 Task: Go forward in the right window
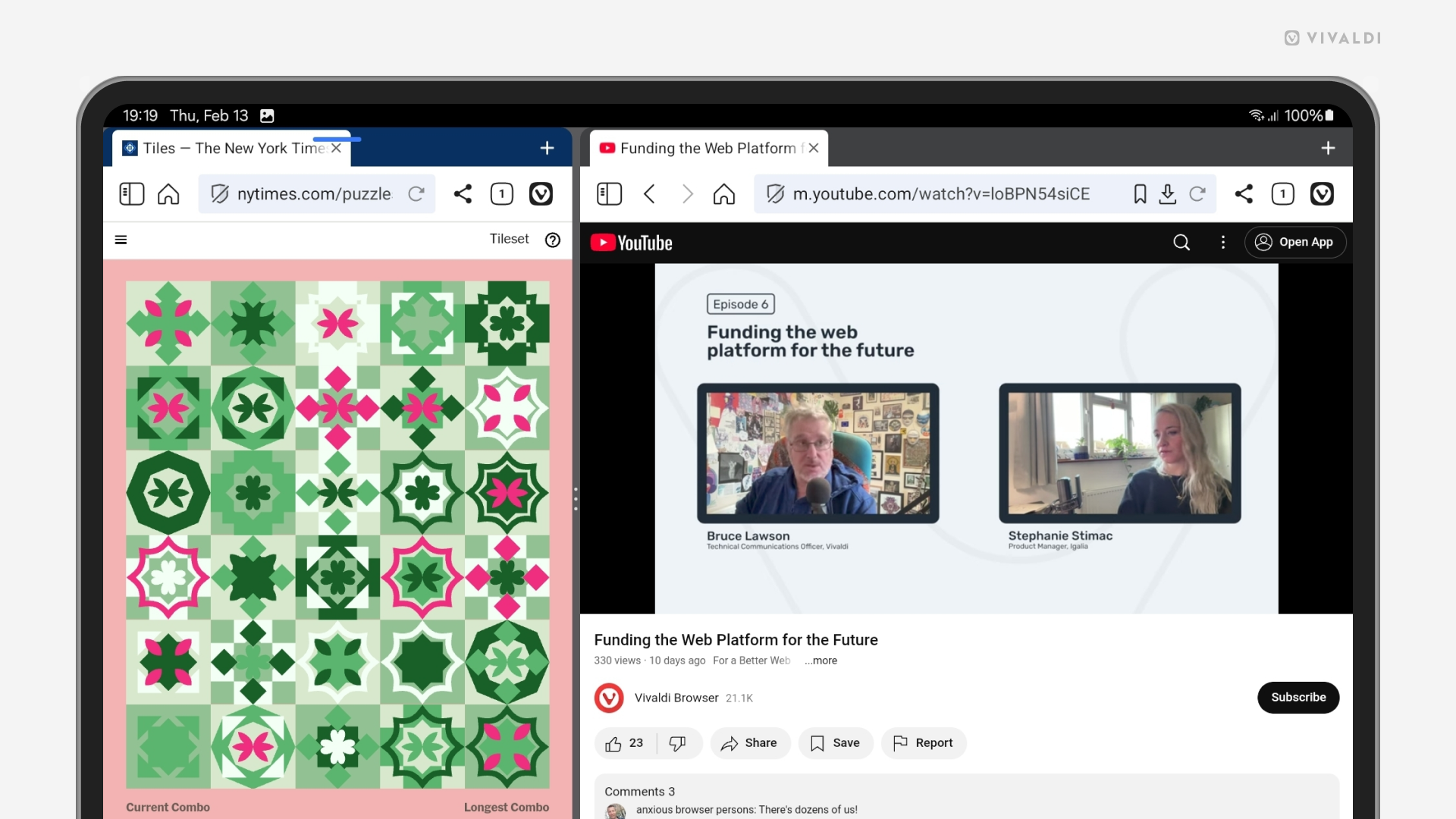tap(687, 194)
